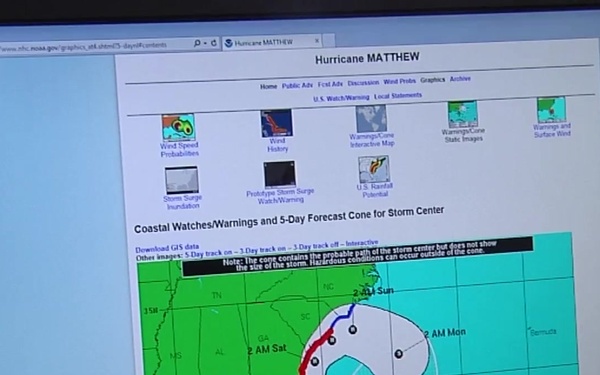Screen dimensions: 600x375
Task: Open a new tab beside Hurricane MATTHEW
Action: [329, 40]
